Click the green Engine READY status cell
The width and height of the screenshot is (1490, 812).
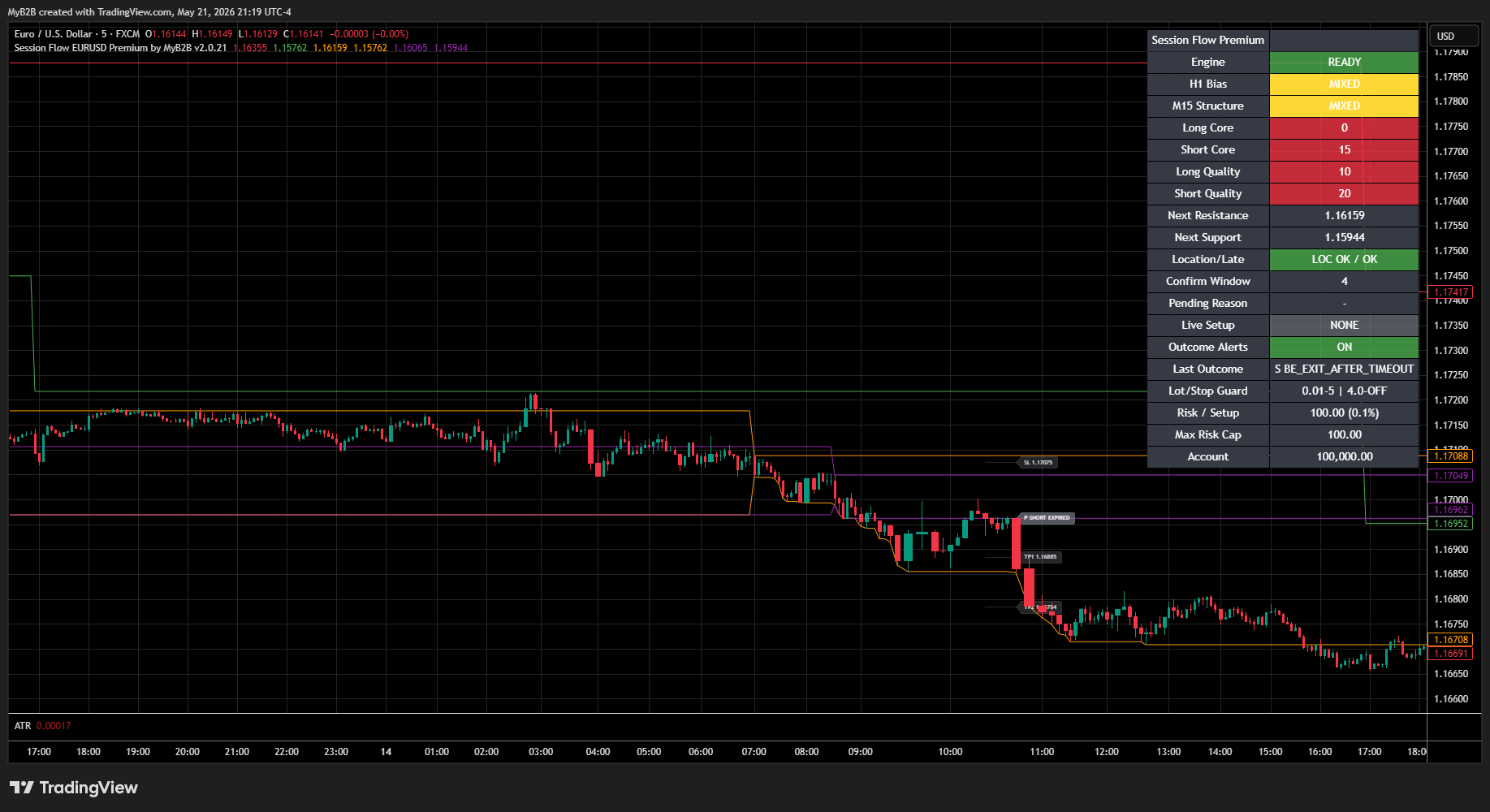(x=1344, y=62)
